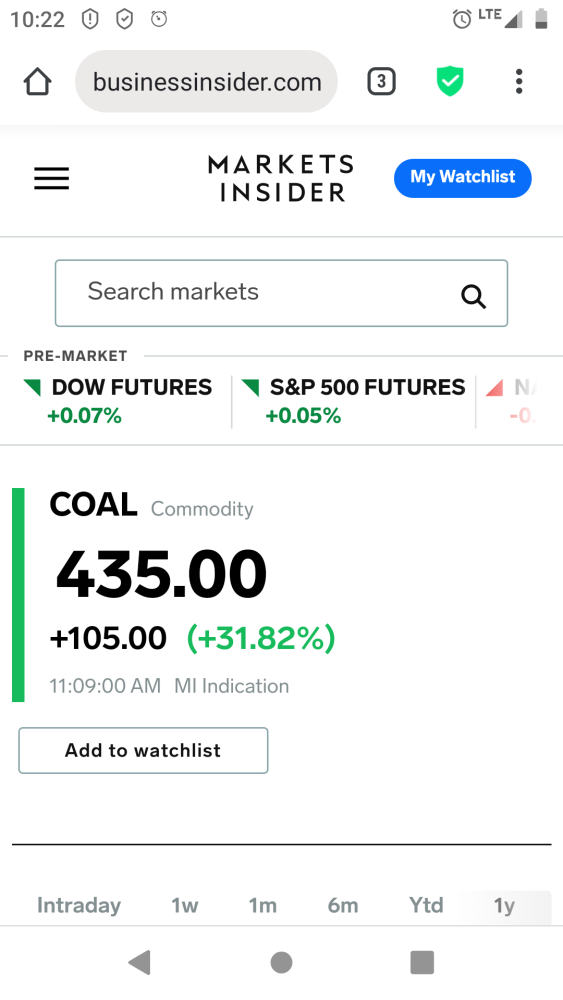The height and width of the screenshot is (1000, 563).
Task: Tap the green shield security icon
Action: (x=450, y=82)
